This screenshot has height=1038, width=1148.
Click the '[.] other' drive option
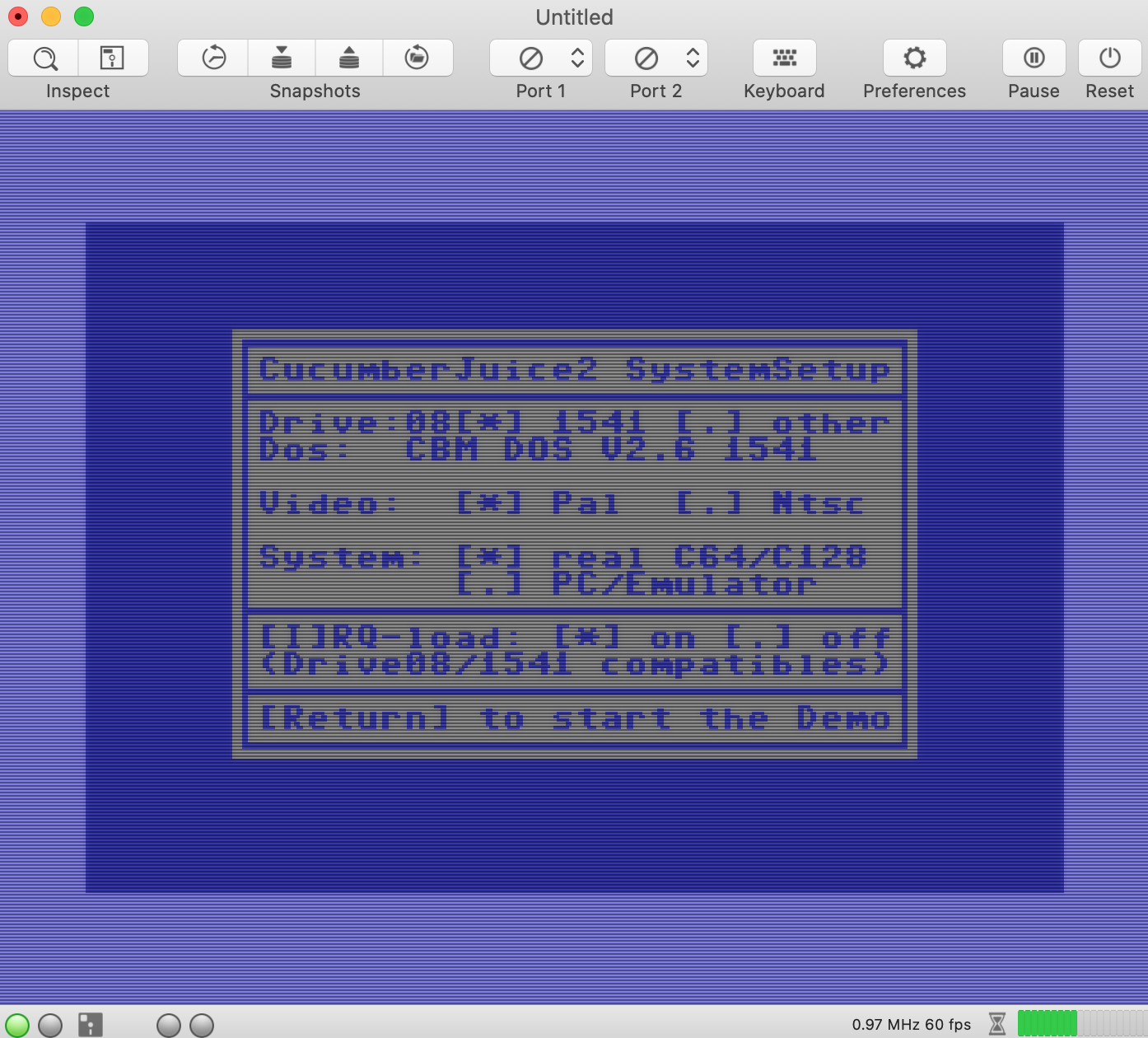pos(782,422)
